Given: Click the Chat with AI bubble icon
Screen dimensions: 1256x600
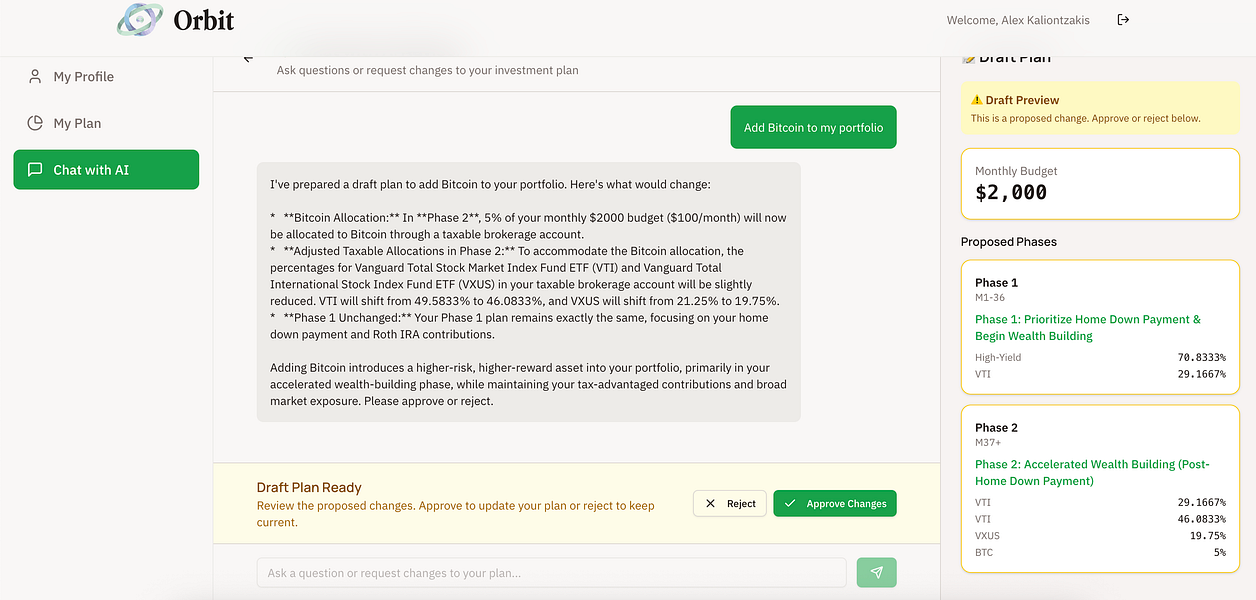Looking at the screenshot, I should tap(35, 170).
